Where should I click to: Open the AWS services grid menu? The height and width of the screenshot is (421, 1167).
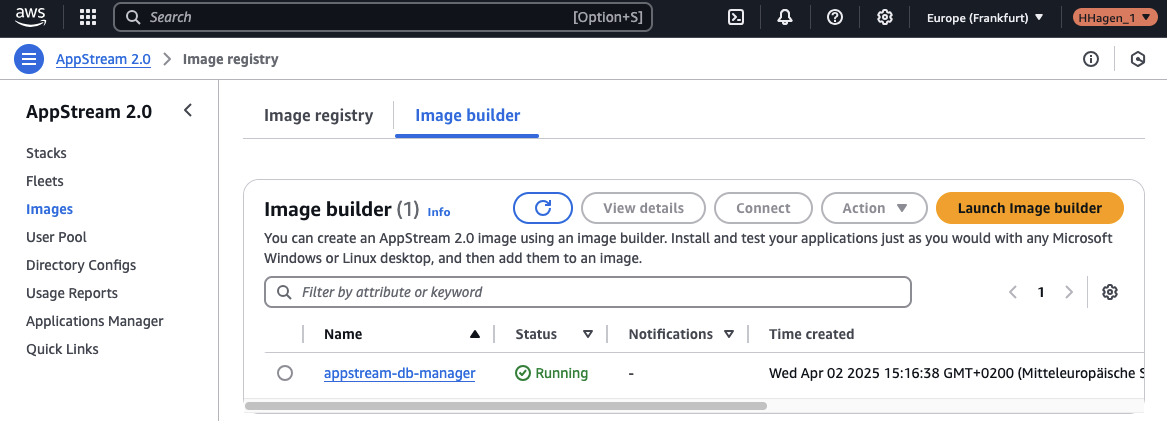click(x=88, y=17)
